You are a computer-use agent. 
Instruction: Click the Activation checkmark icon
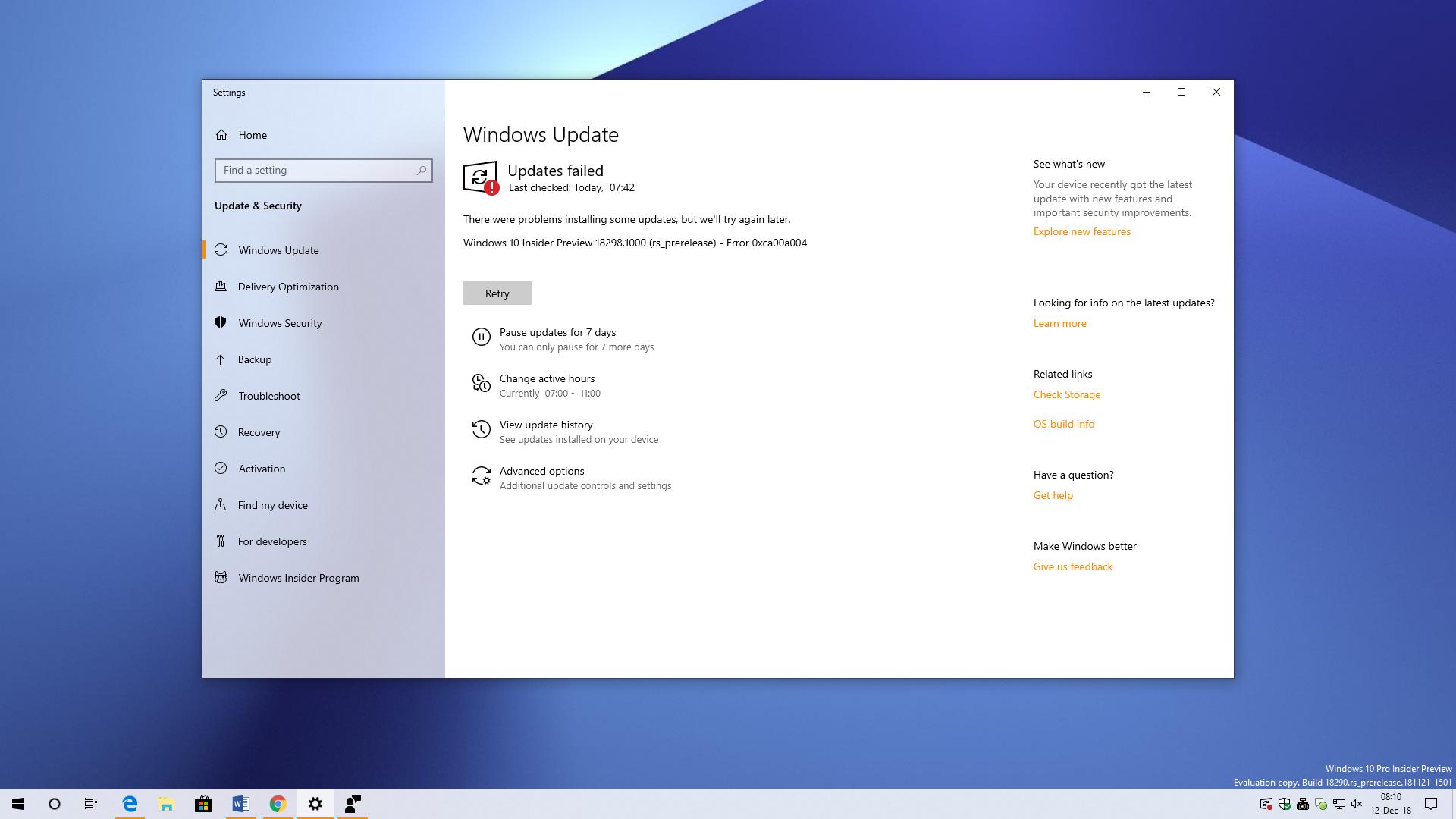[221, 469]
